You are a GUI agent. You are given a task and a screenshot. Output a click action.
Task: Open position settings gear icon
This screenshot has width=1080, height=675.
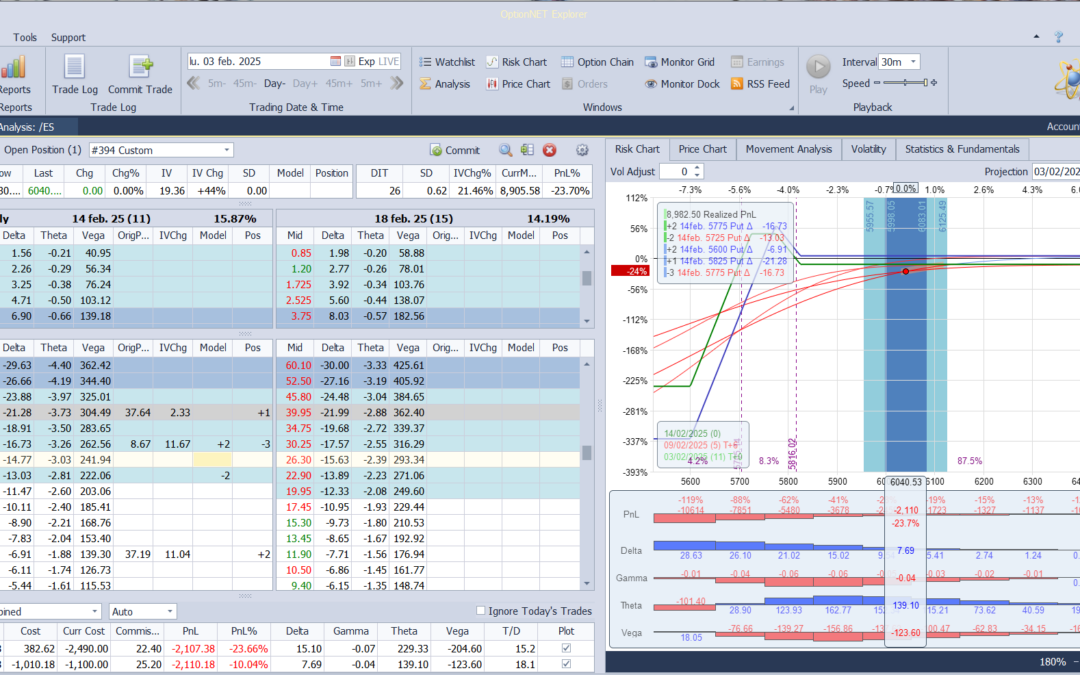click(583, 150)
